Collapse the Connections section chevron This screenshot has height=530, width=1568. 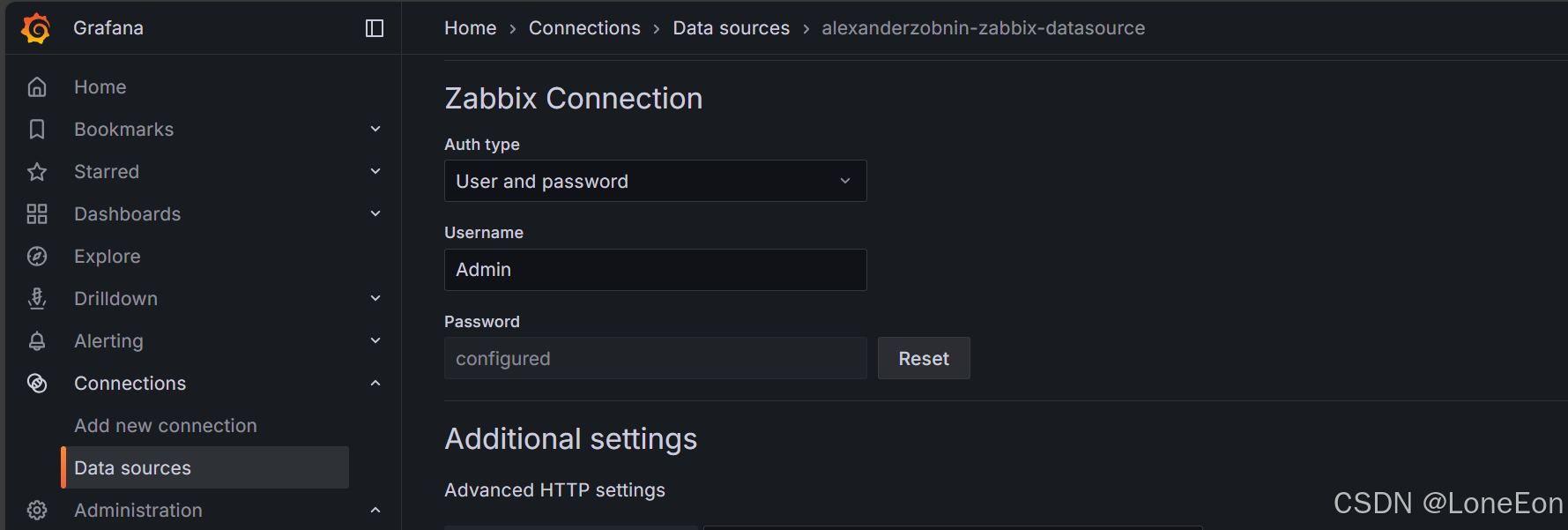(x=375, y=383)
